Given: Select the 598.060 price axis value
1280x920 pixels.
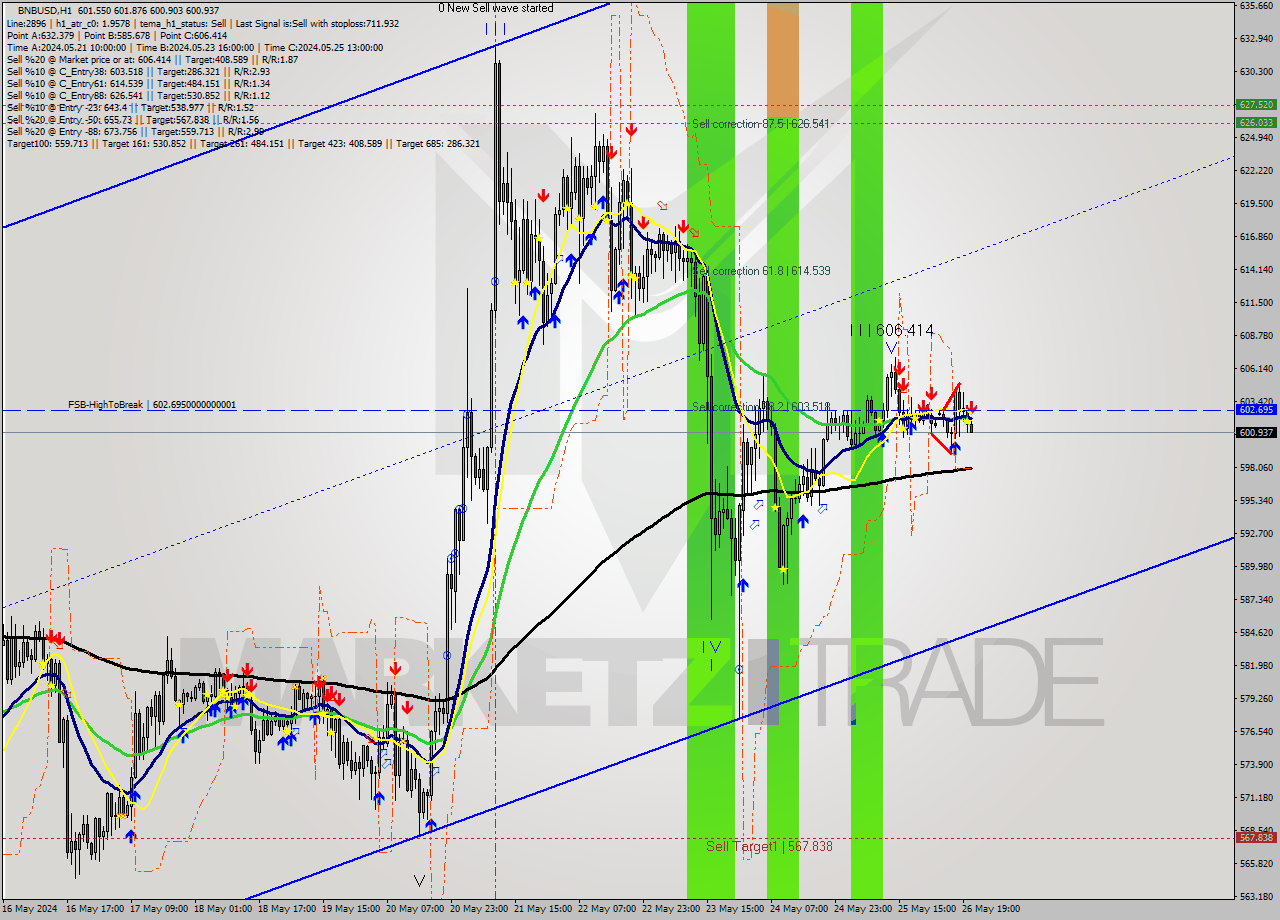Looking at the screenshot, I should click(x=1255, y=467).
